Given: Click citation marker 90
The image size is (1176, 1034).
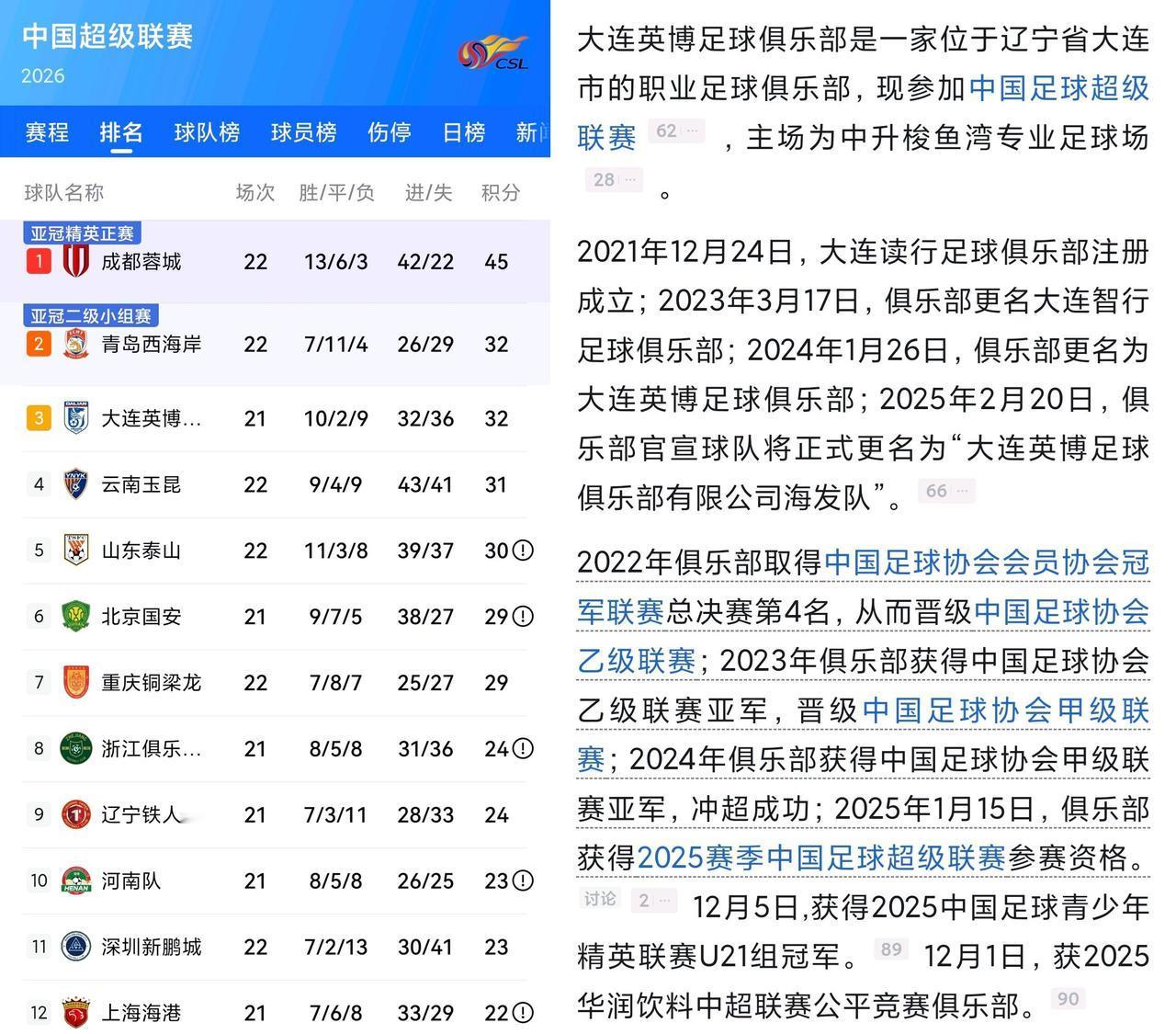Looking at the screenshot, I should [1068, 998].
